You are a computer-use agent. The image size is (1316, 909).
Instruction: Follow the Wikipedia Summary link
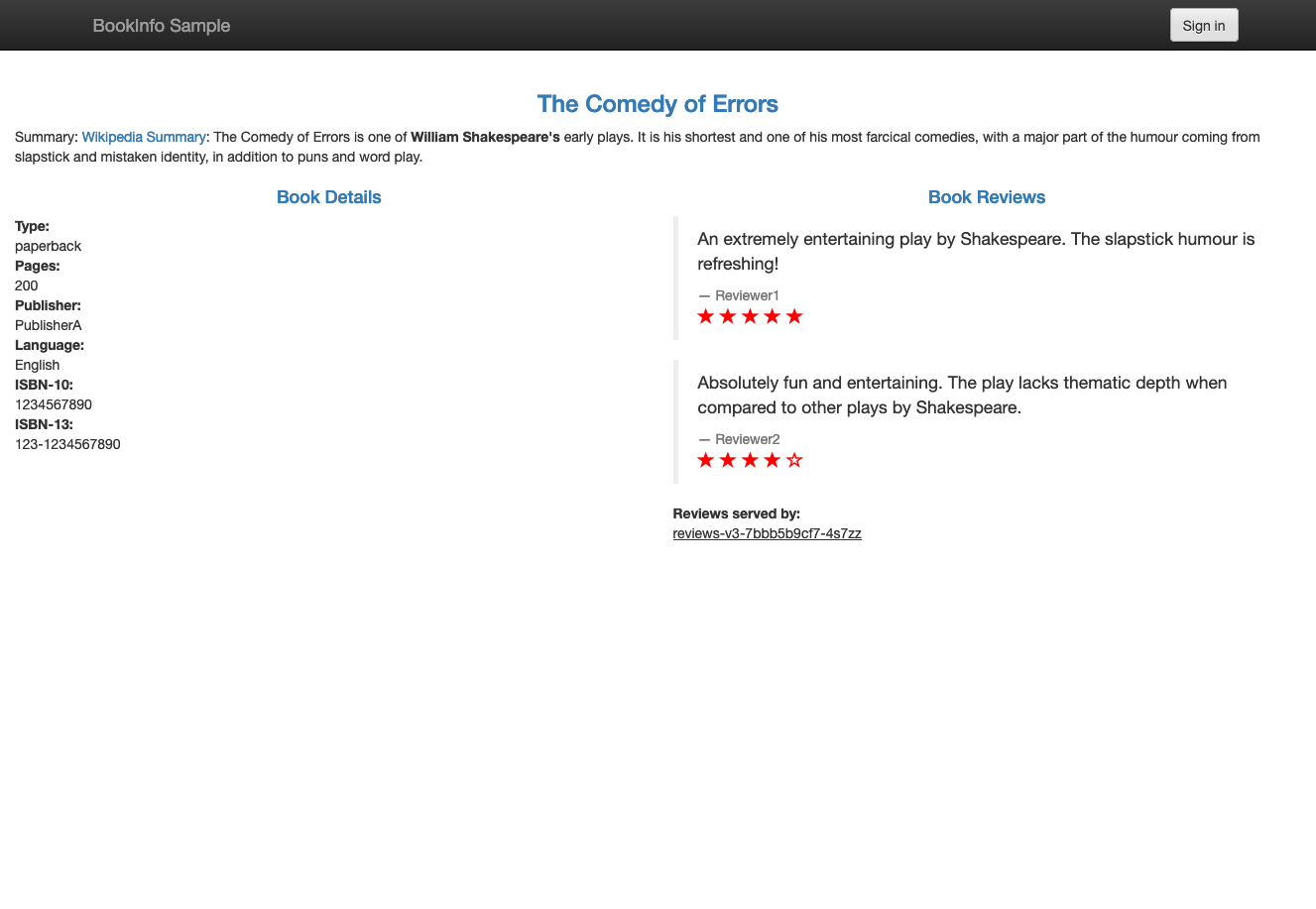point(144,137)
